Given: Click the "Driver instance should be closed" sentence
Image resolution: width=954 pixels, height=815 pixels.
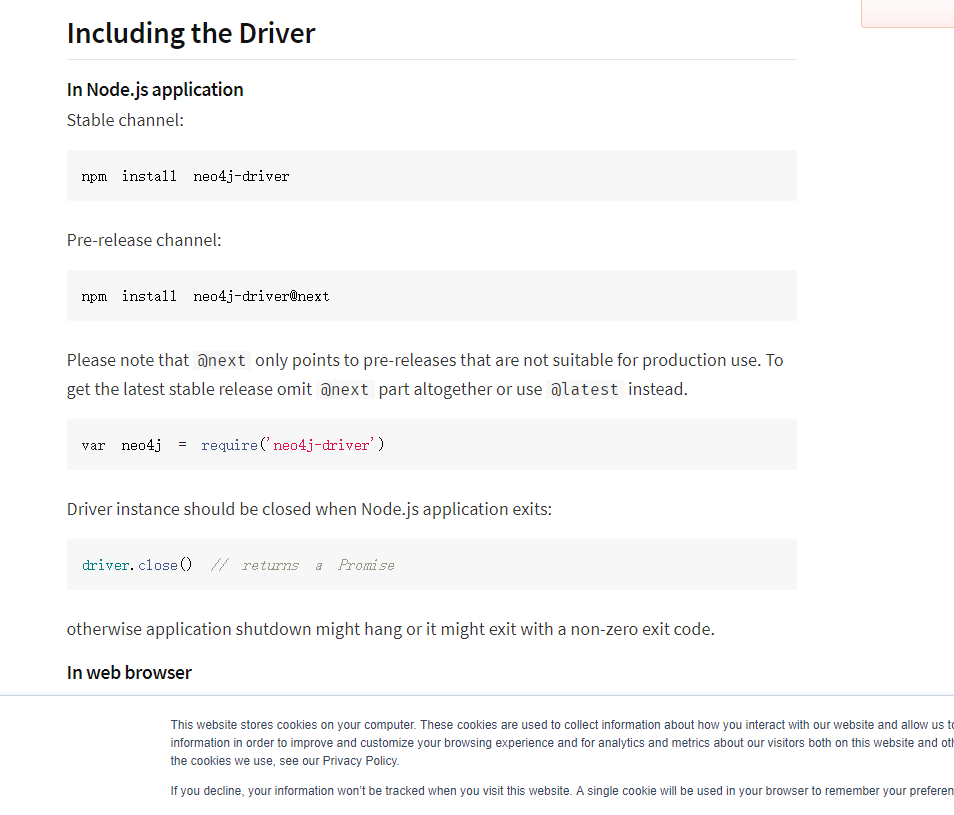Looking at the screenshot, I should click(309, 509).
